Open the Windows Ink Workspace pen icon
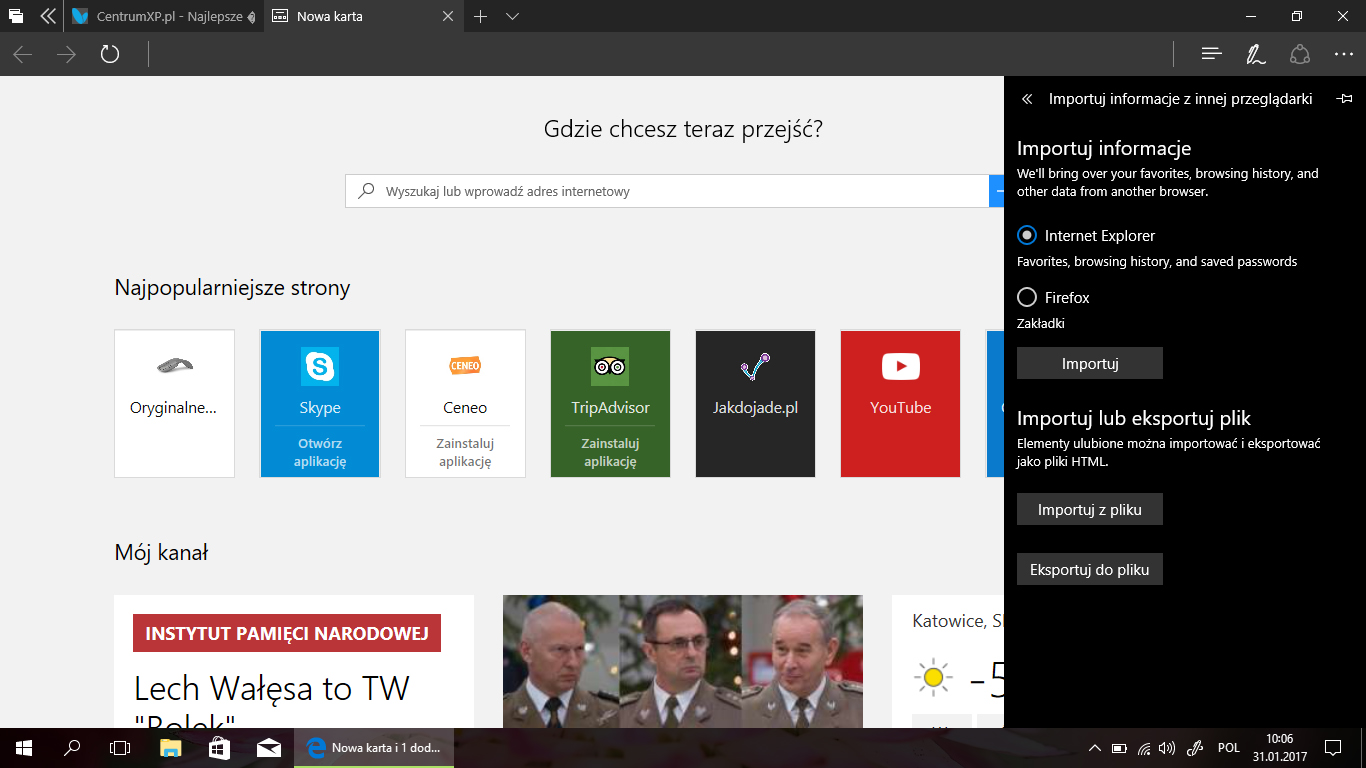1366x768 pixels. click(x=1194, y=748)
